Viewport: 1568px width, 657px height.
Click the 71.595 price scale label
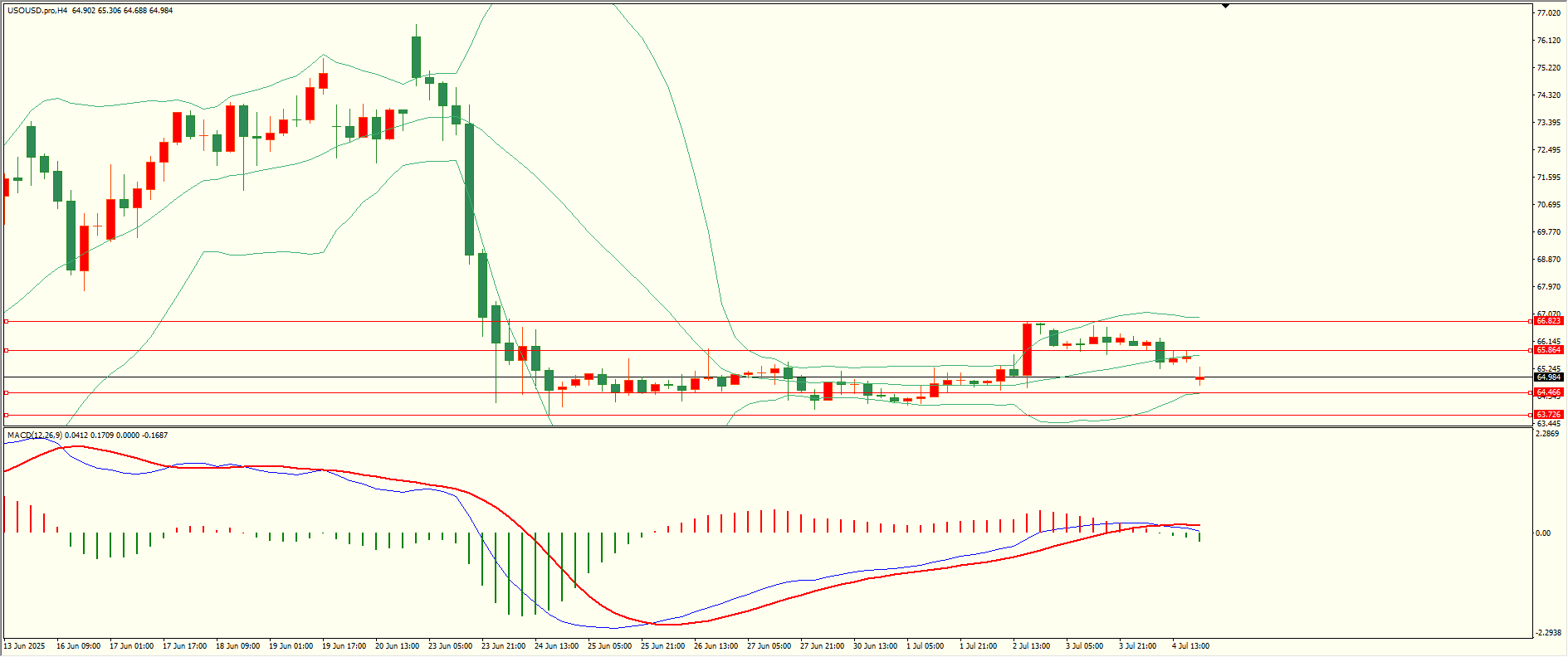click(1549, 178)
